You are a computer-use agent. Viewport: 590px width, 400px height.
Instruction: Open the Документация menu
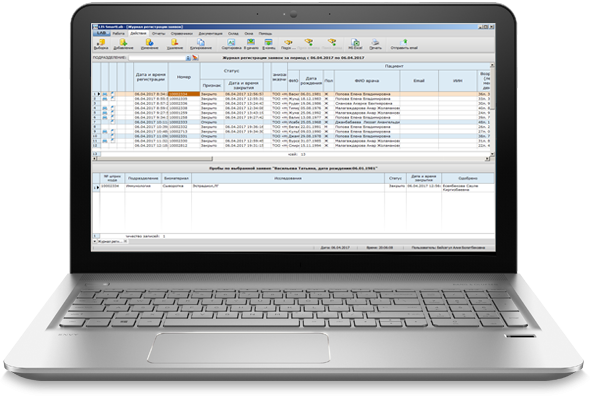[x=210, y=33]
